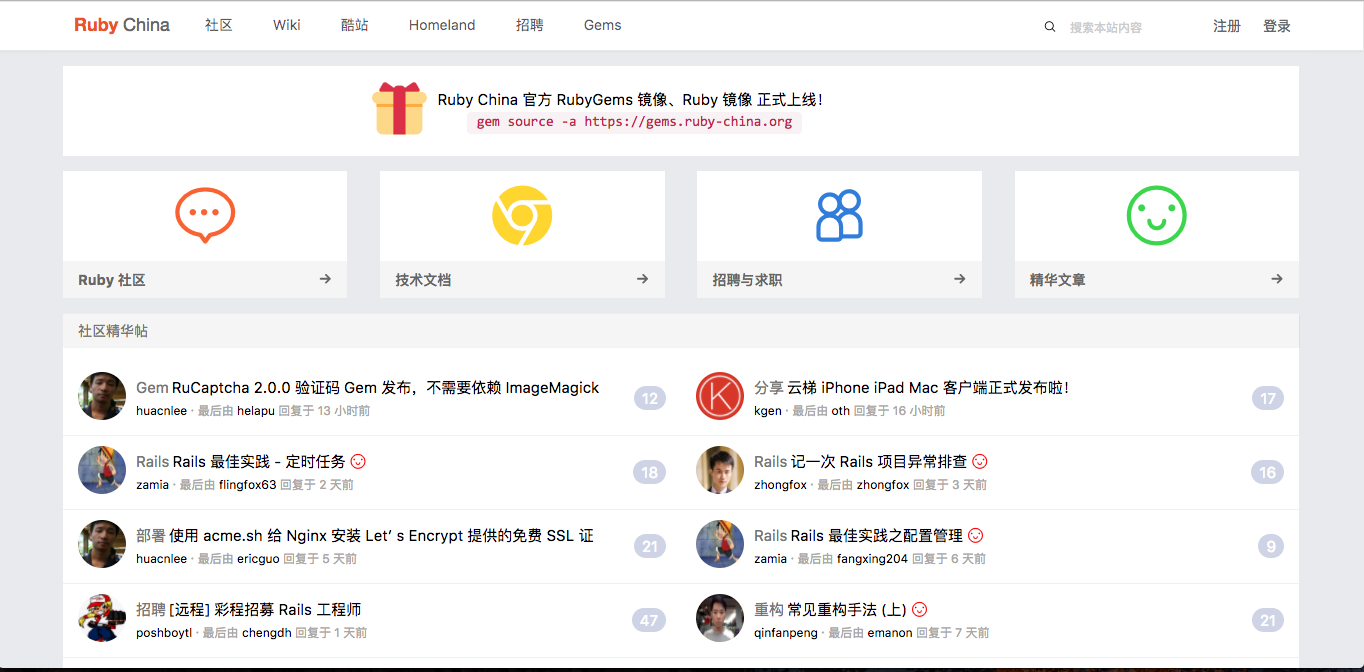The width and height of the screenshot is (1364, 672).
Task: Open the Gems nav item
Action: (x=602, y=25)
